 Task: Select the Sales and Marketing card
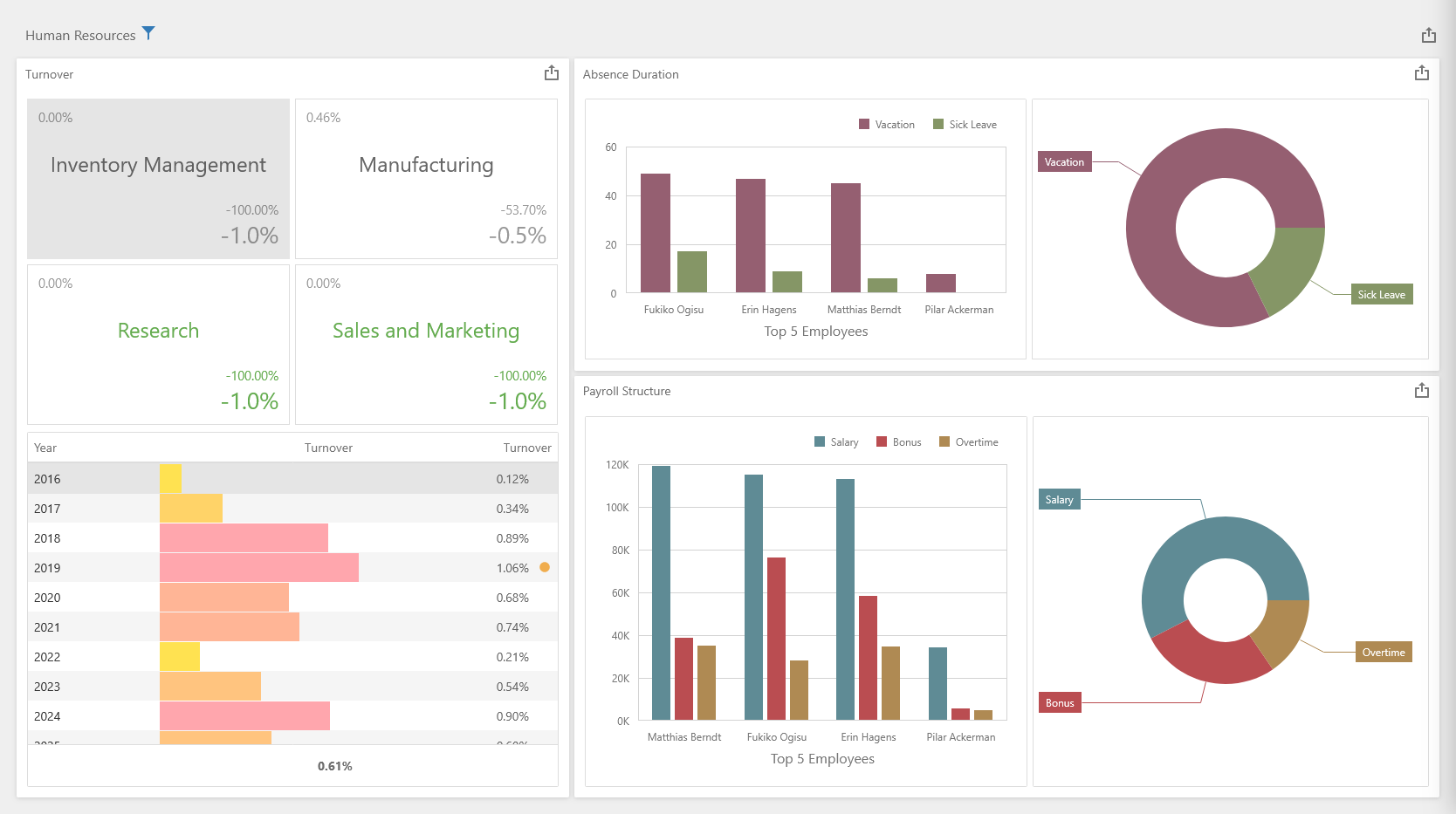pos(426,344)
